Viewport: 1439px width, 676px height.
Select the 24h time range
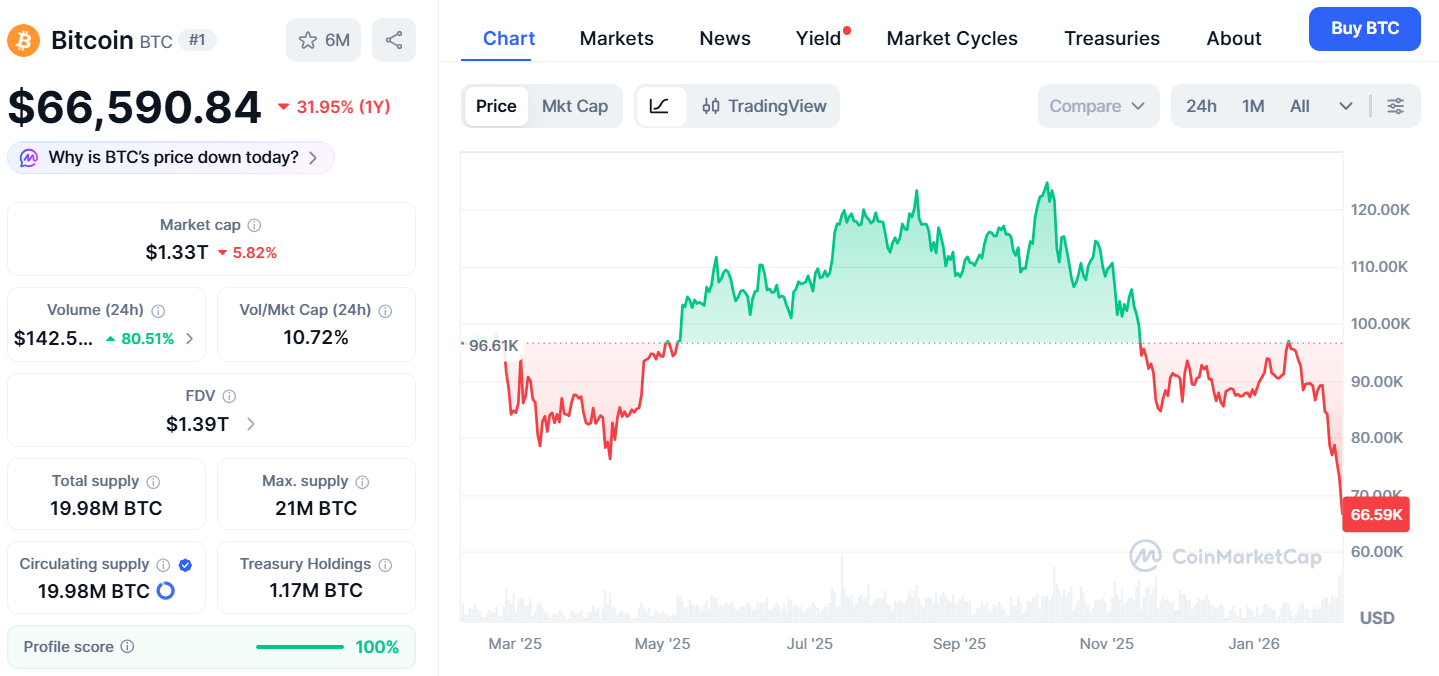[1201, 106]
